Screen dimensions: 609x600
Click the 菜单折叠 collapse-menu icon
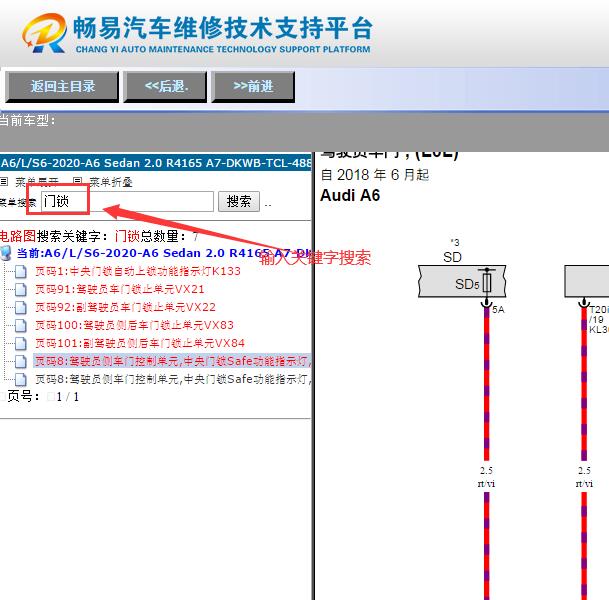tap(77, 181)
